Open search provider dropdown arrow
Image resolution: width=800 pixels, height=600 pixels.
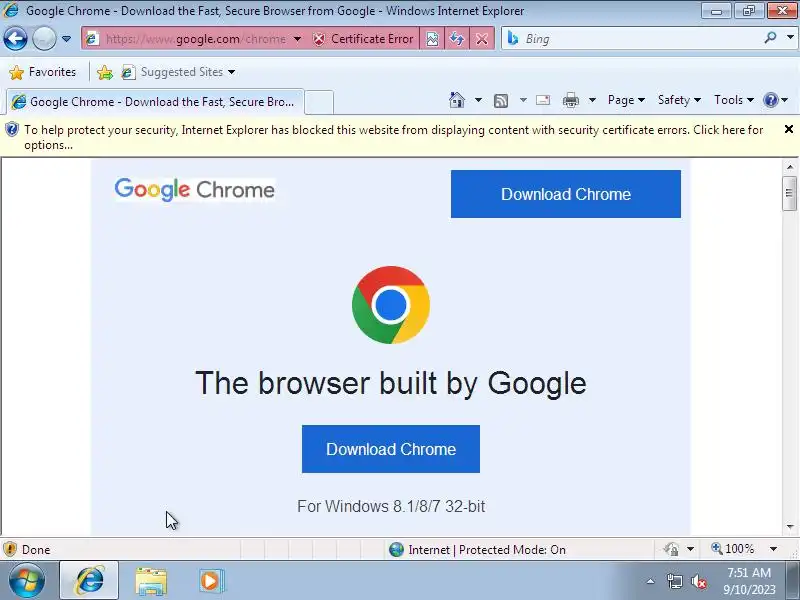coord(790,38)
